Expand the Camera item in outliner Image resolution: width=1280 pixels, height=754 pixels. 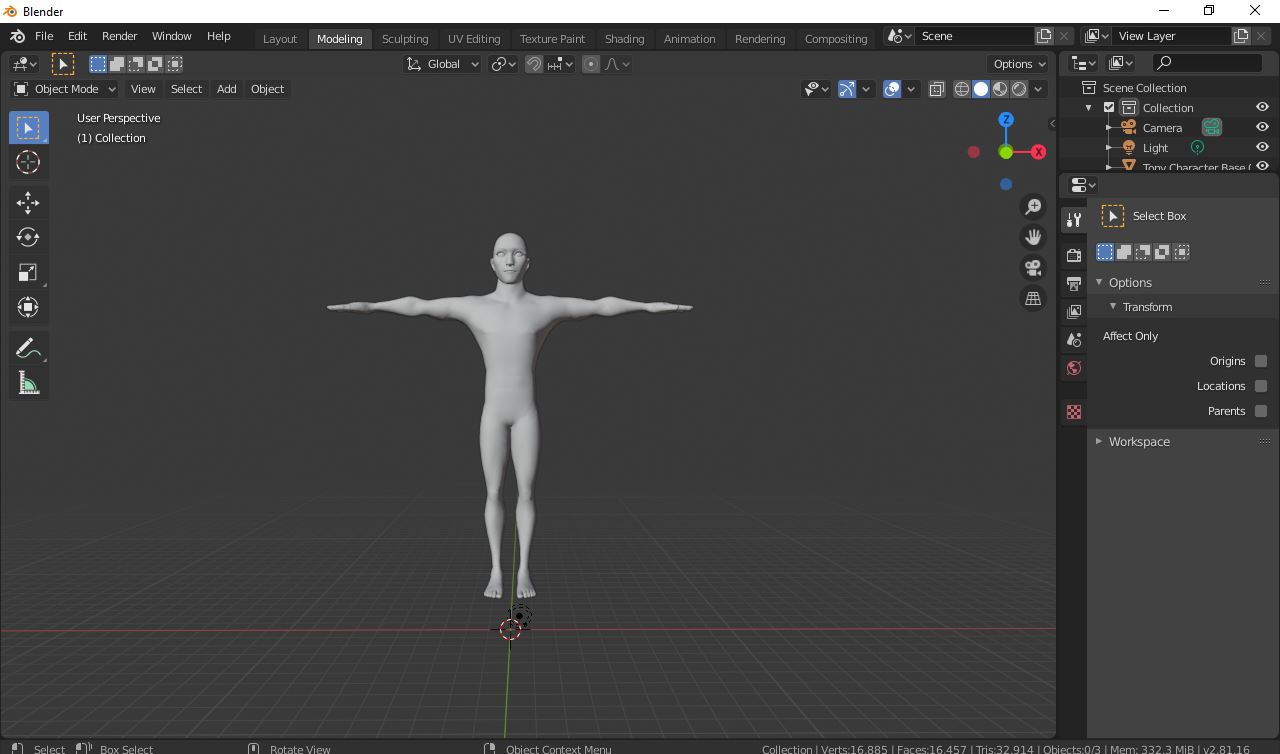(x=1109, y=128)
